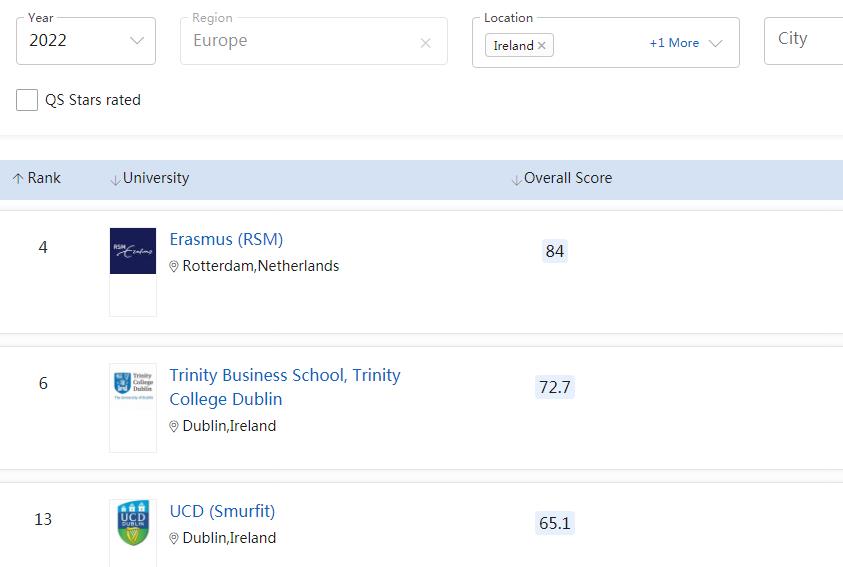Sort the table by University column
This screenshot has height=567, width=843.
156,178
